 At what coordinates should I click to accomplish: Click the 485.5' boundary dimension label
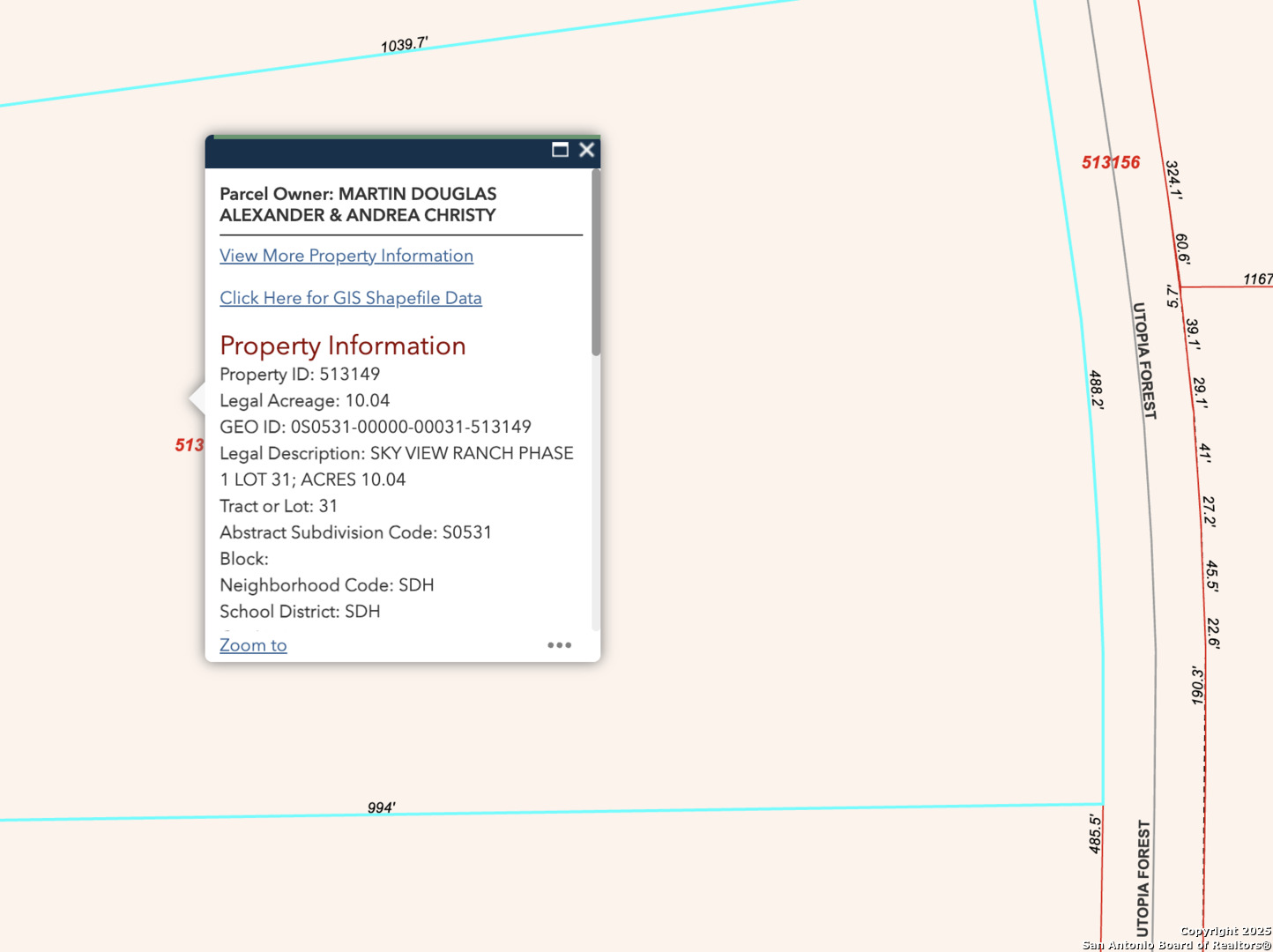pyautogui.click(x=1095, y=834)
